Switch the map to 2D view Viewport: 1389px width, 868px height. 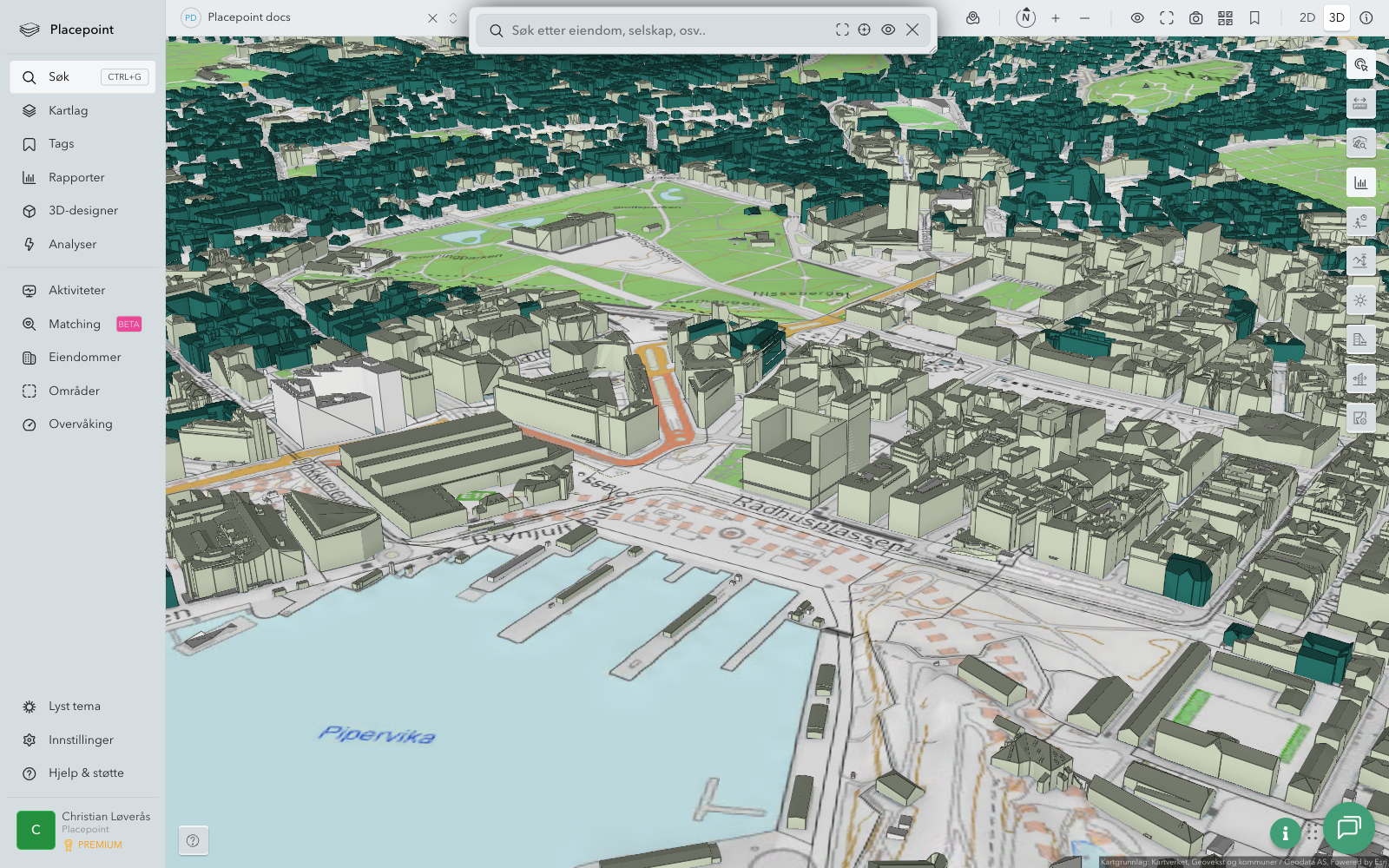click(x=1307, y=17)
